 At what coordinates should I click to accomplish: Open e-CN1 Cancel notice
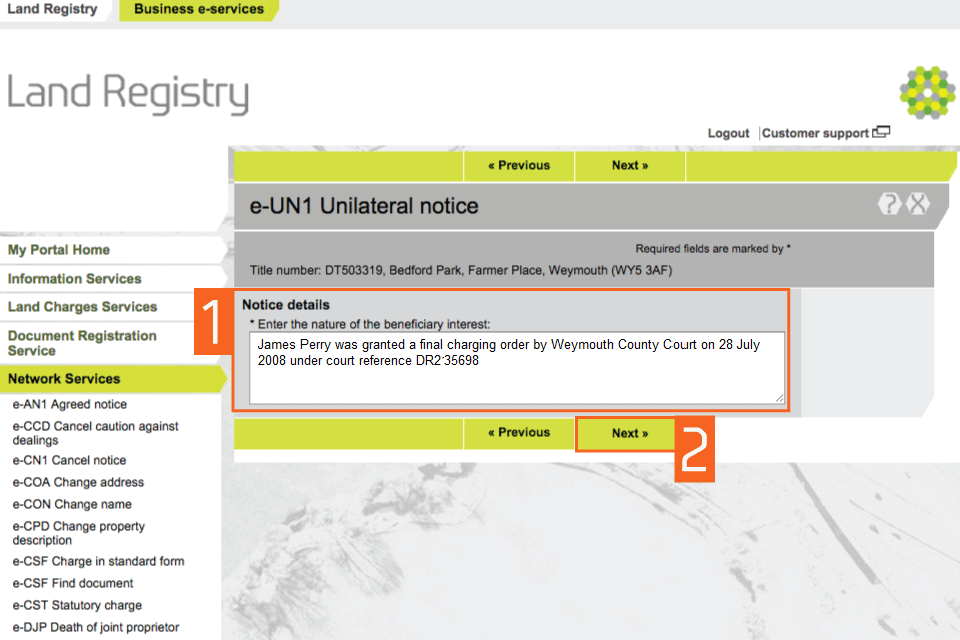tap(69, 460)
